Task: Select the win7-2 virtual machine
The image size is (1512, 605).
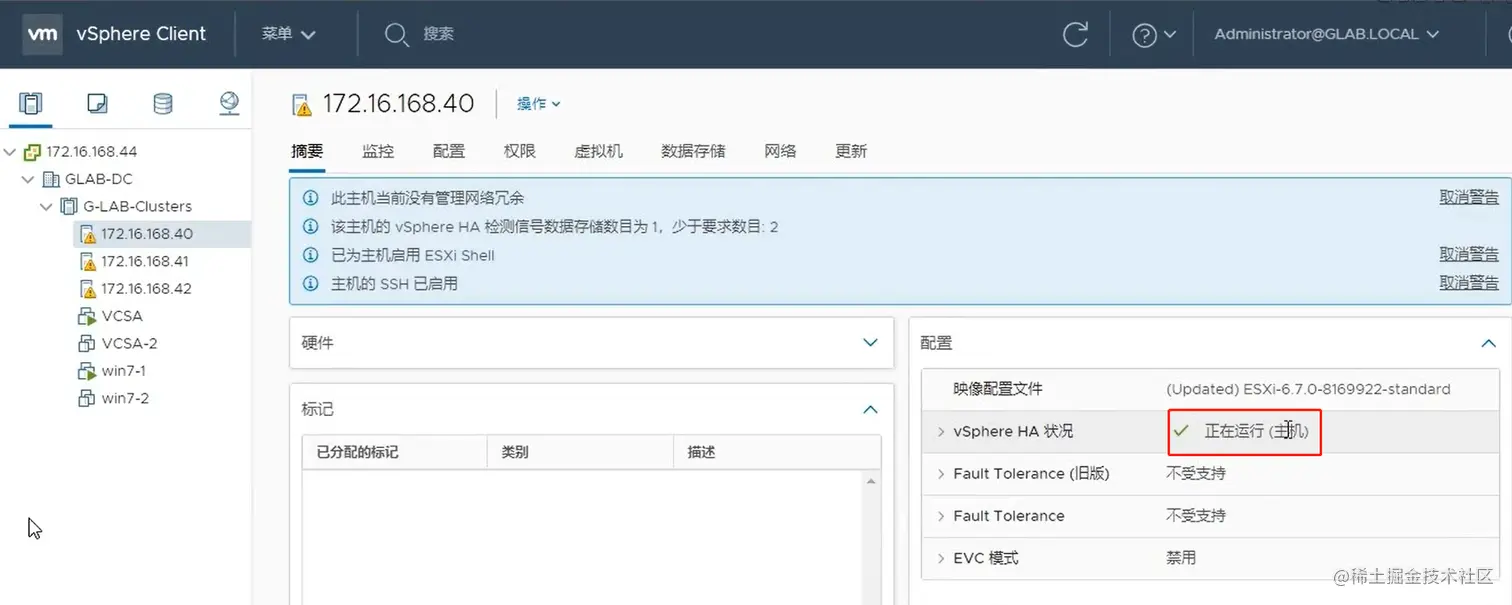Action: tap(125, 398)
